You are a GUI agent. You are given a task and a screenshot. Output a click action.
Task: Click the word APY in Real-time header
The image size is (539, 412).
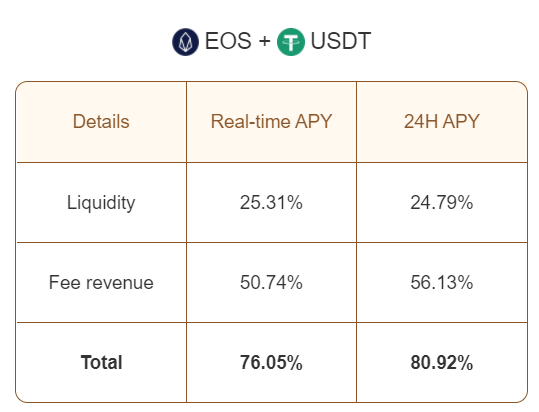coord(314,122)
